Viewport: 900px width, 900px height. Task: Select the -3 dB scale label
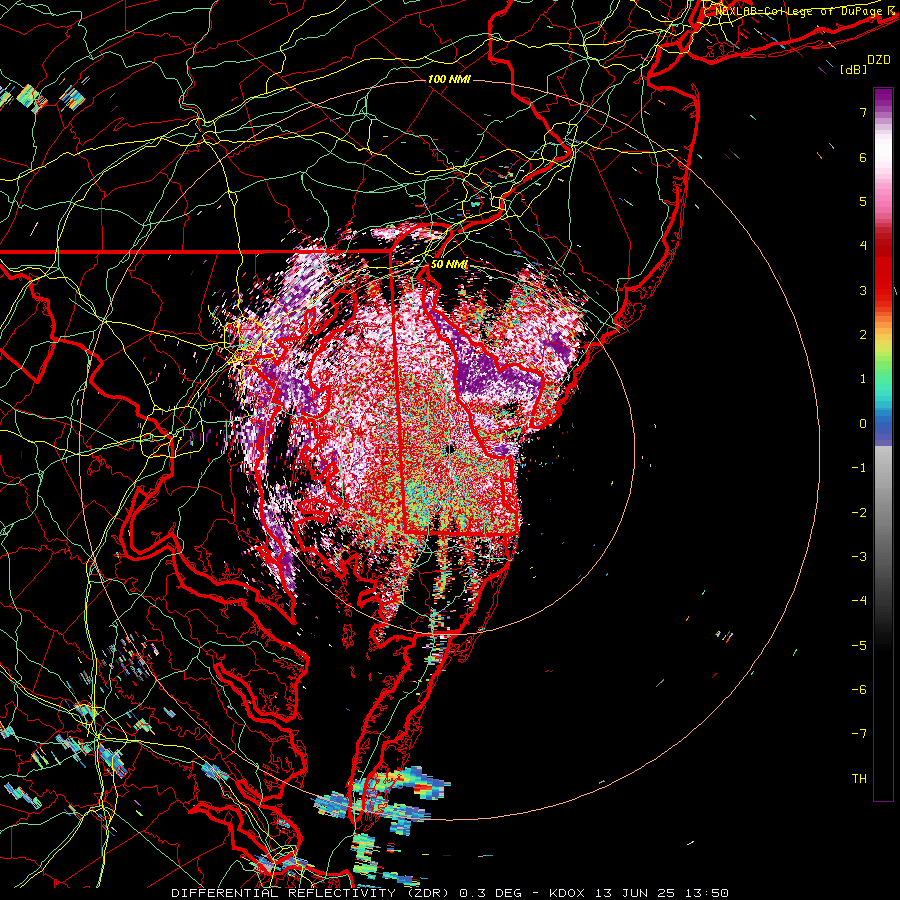pyautogui.click(x=859, y=557)
